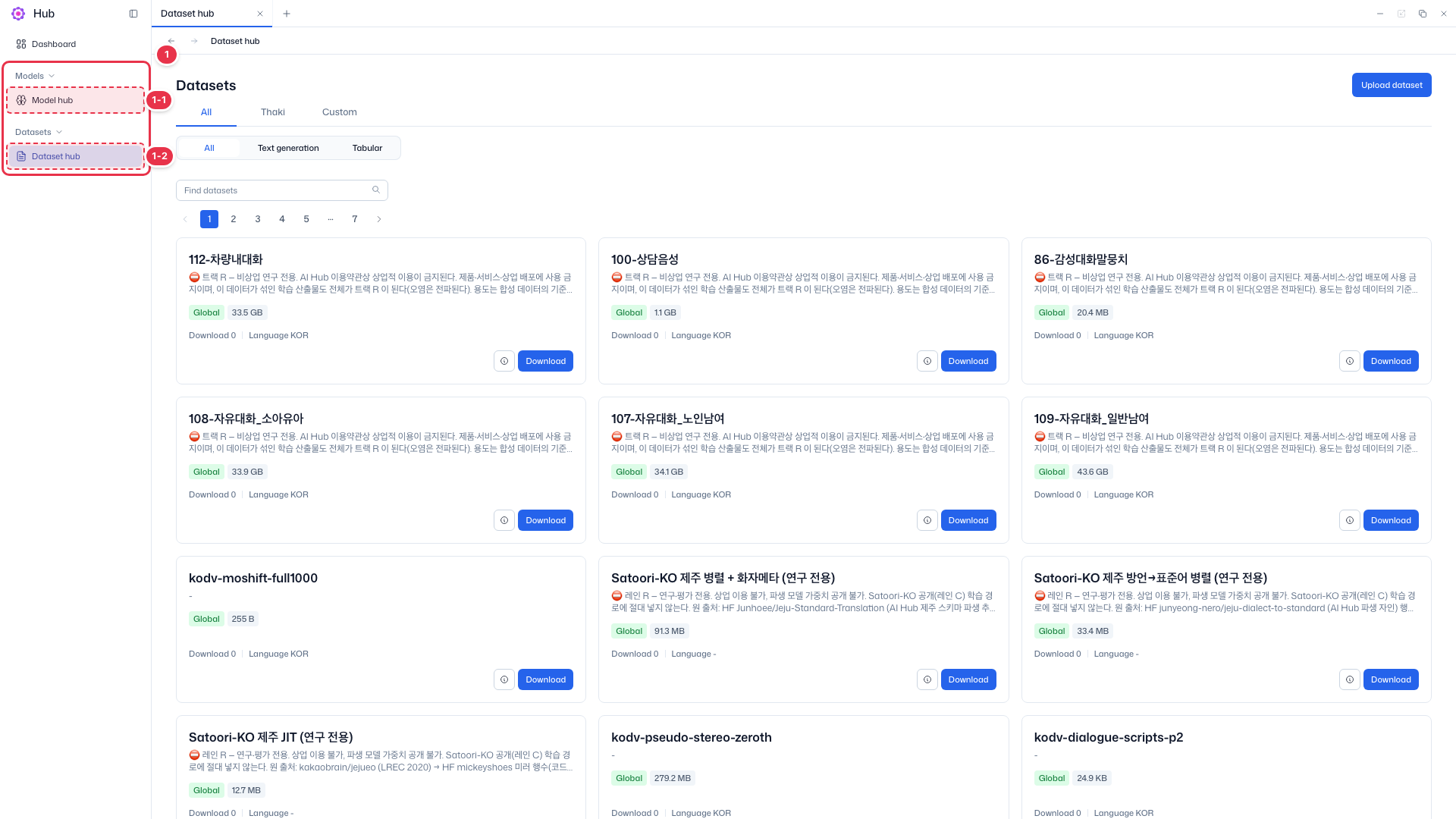This screenshot has height=819, width=1456.
Task: Open Model hub in the sidebar
Action: (x=76, y=100)
